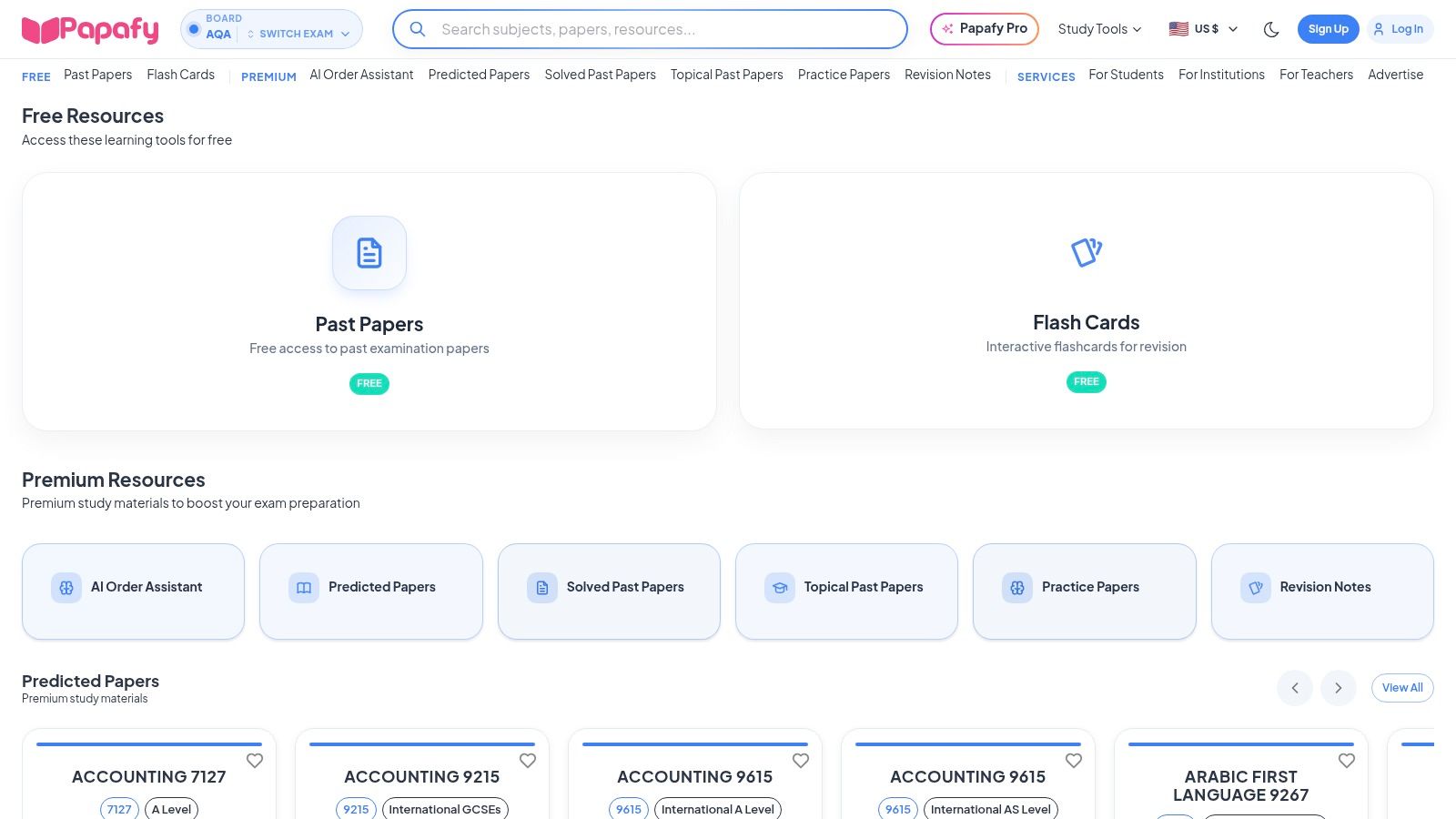Screen dimensions: 1456x819
Task: Click the Papafy logo
Action: (90, 30)
